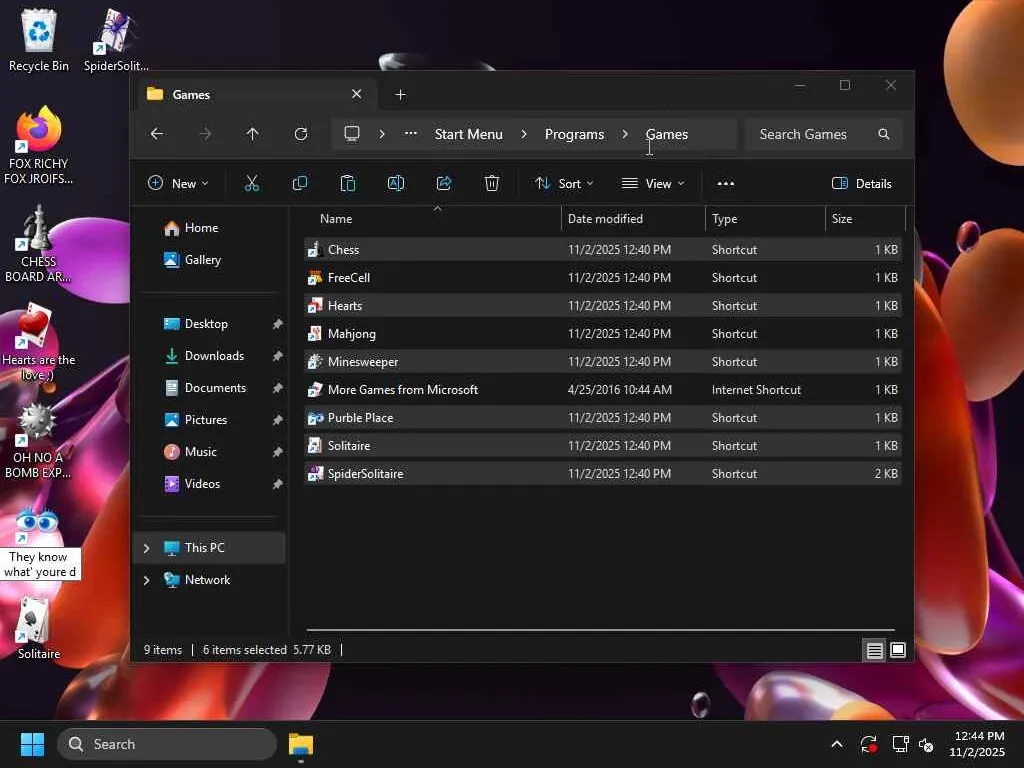Click the horizontal scrollbar in file list
1024x768 pixels.
[x=600, y=630]
